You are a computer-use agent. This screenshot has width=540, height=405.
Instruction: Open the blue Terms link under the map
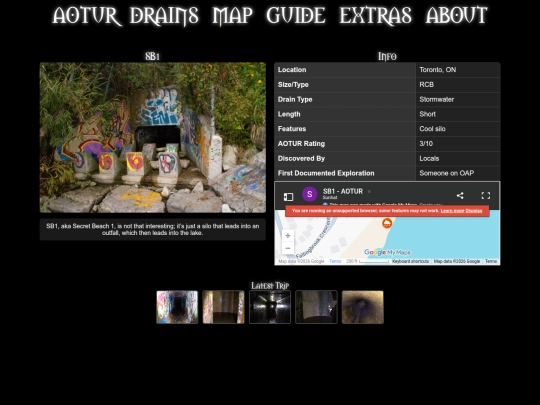pos(335,261)
